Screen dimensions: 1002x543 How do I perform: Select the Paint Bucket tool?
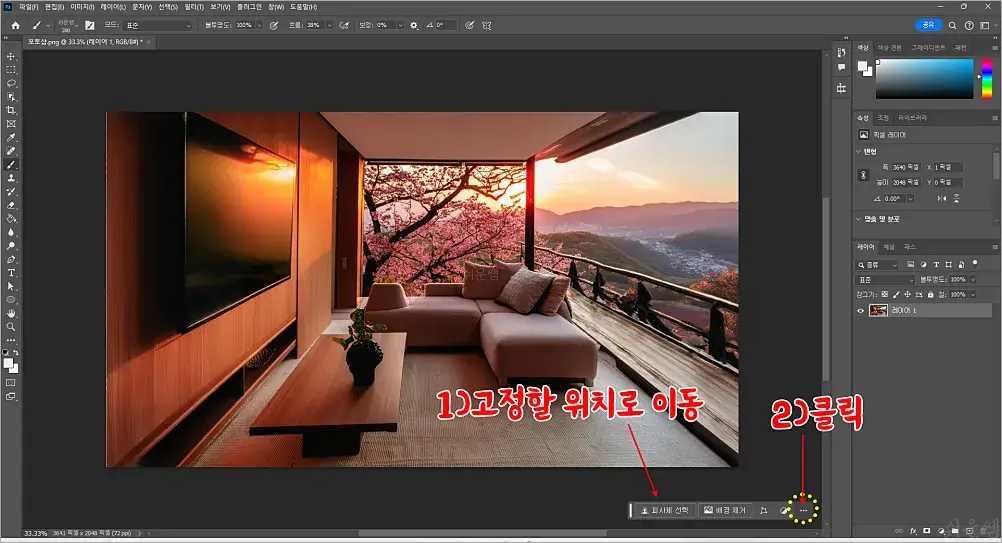pos(11,218)
